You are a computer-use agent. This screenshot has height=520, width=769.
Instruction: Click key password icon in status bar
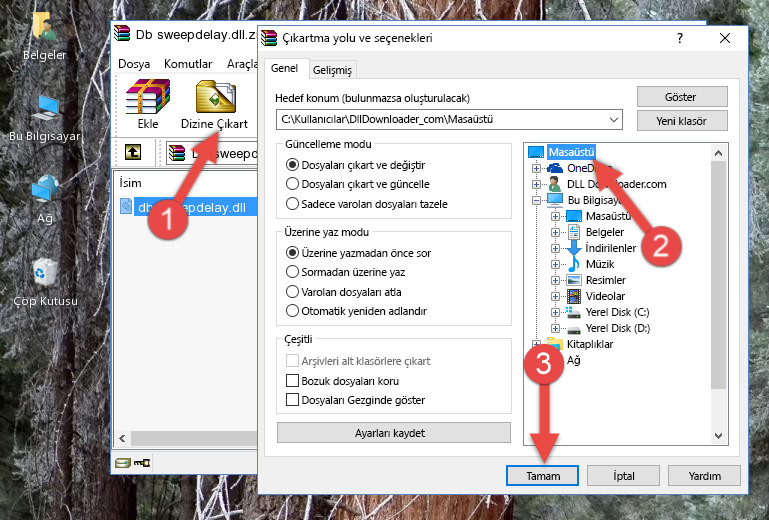point(142,462)
